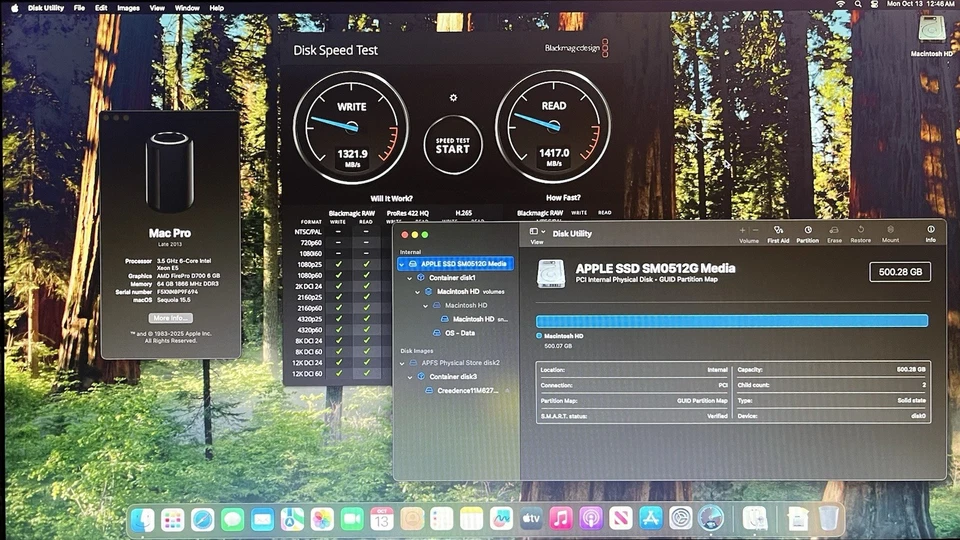
Task: Open Apple TV from the Dock
Action: (531, 519)
